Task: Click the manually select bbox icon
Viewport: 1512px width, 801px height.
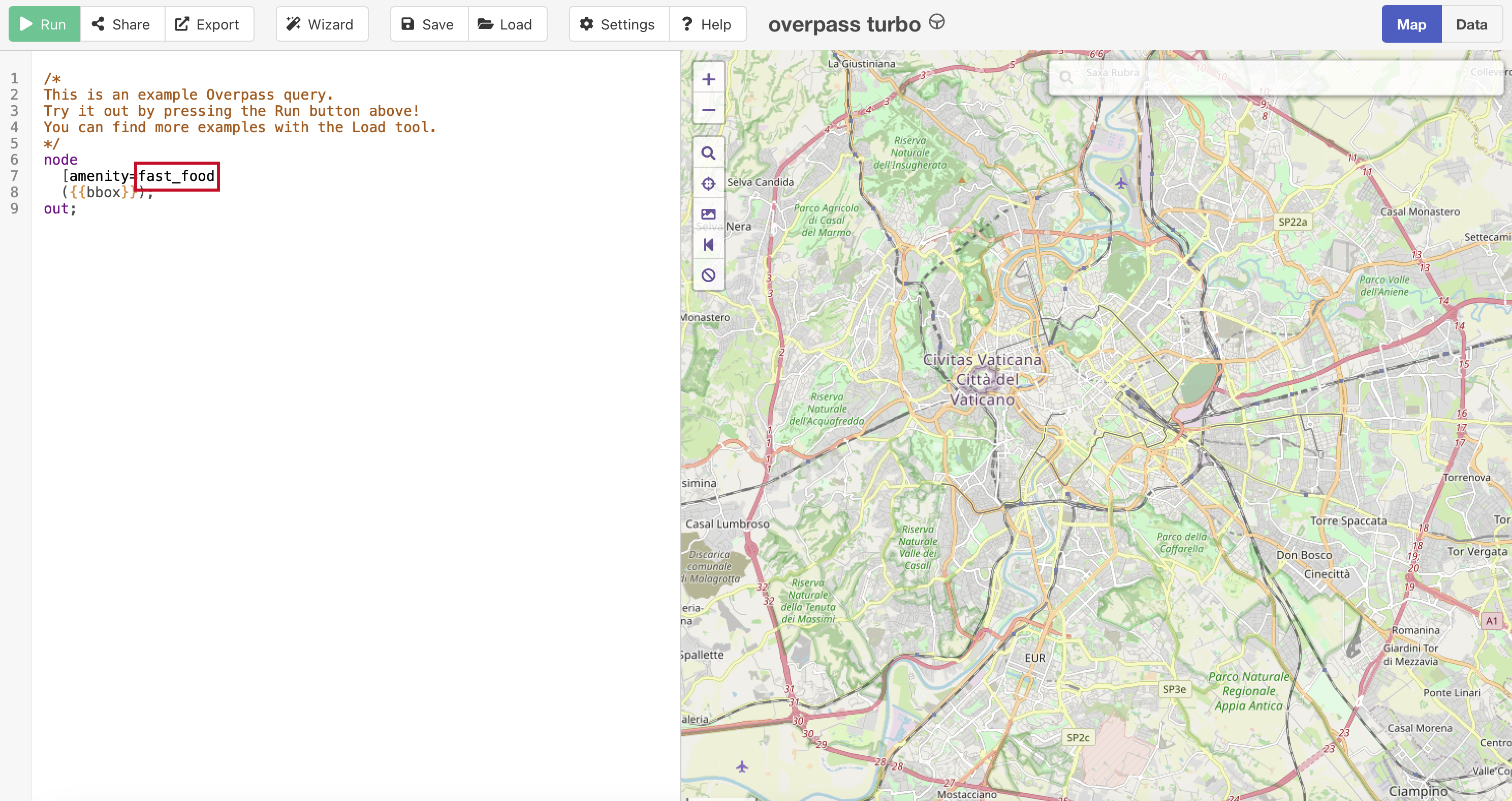Action: [708, 214]
